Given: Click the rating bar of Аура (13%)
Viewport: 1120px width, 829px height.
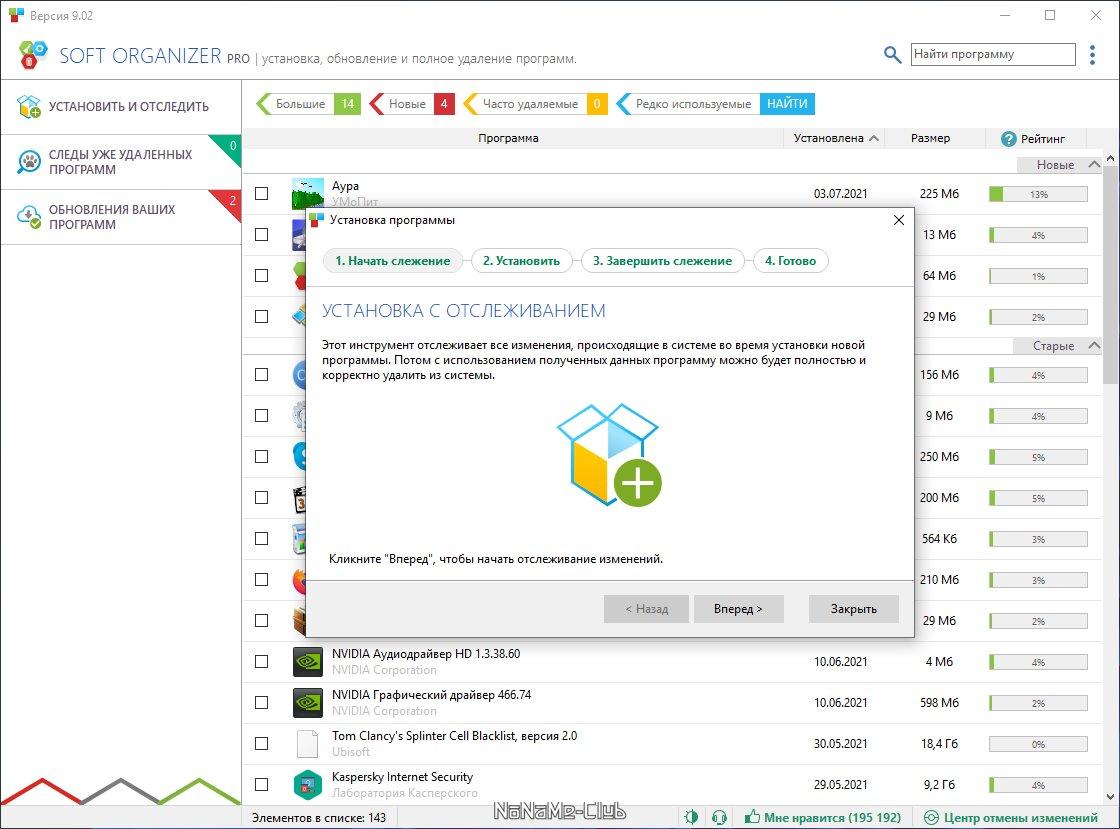Looking at the screenshot, I should coord(1037,194).
